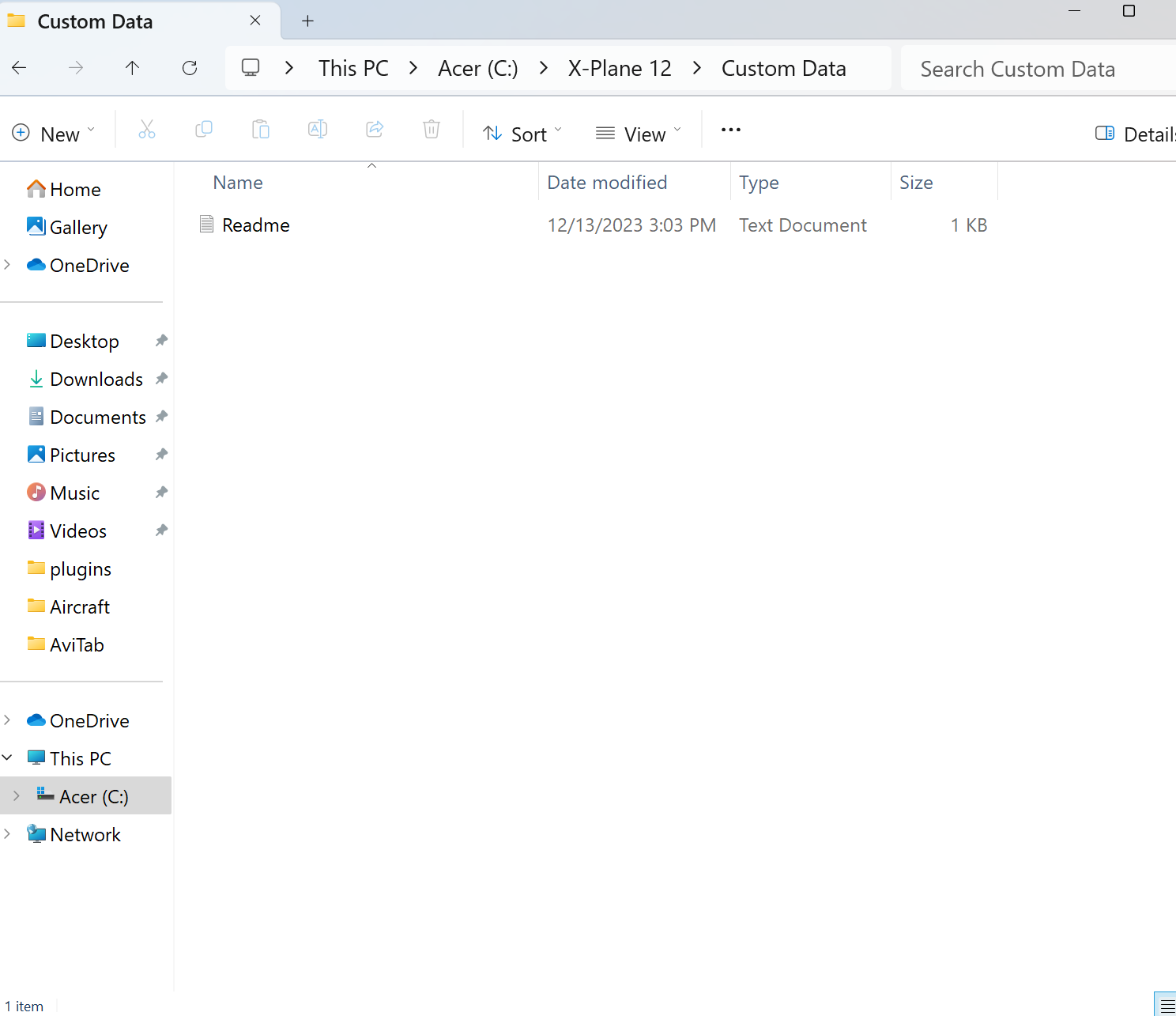Go up one folder level

pos(132,68)
